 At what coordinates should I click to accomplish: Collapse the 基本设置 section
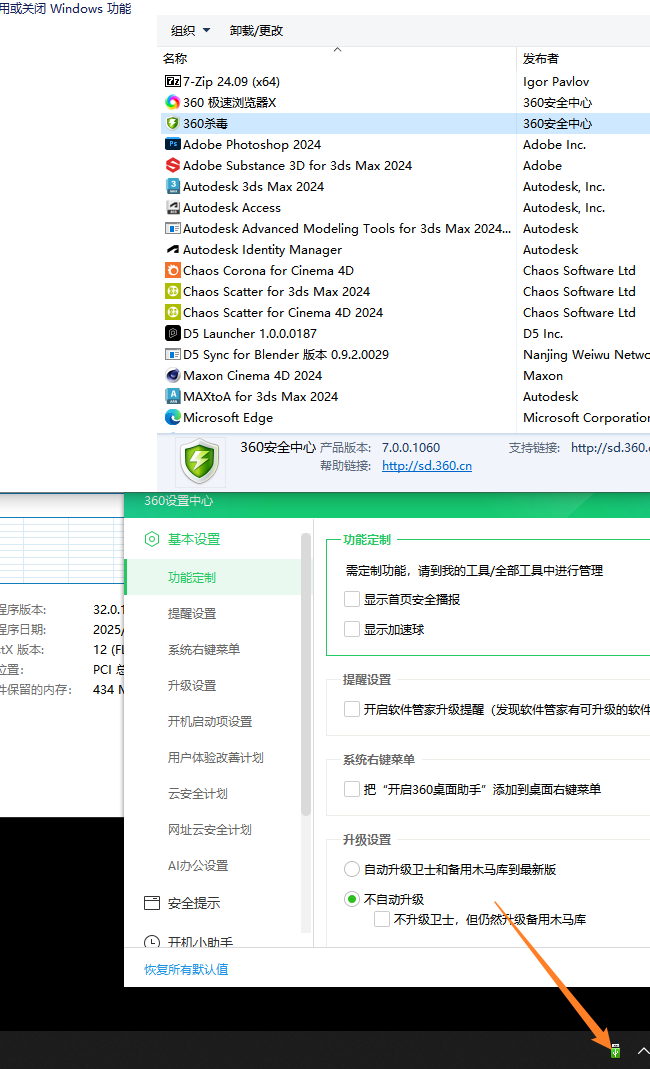[193, 539]
